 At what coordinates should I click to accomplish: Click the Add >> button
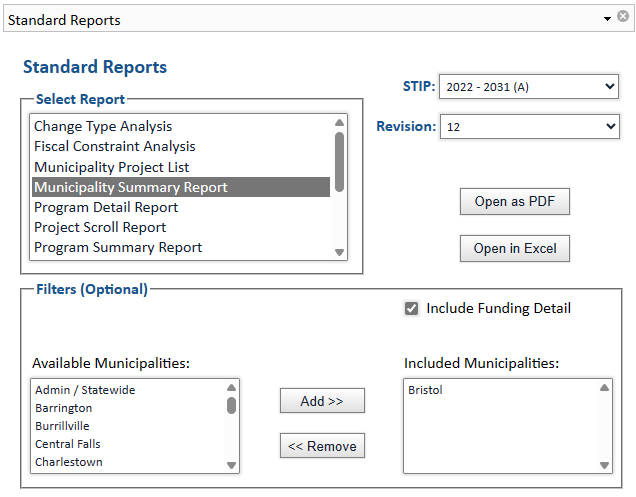point(322,401)
